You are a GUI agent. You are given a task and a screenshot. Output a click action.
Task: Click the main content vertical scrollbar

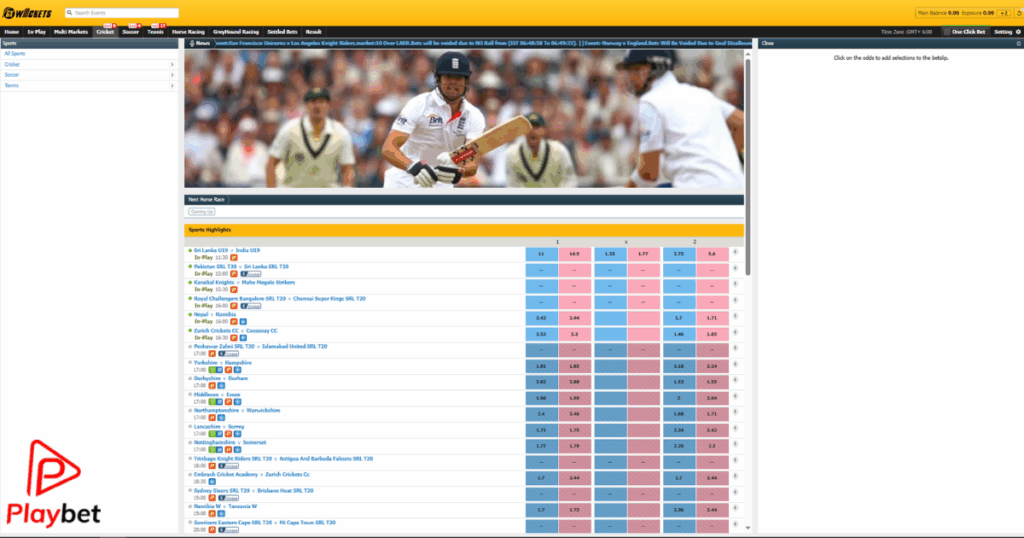(x=748, y=166)
